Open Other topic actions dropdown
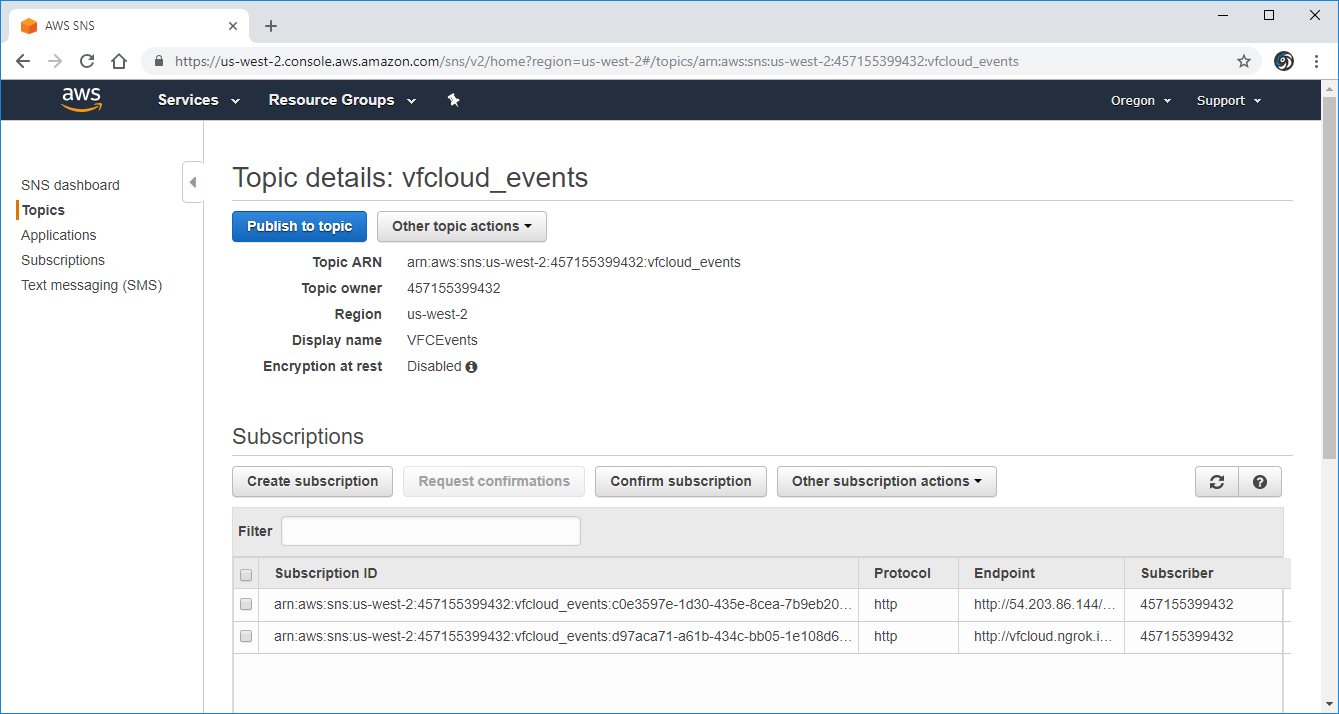Image resolution: width=1339 pixels, height=714 pixels. point(462,226)
